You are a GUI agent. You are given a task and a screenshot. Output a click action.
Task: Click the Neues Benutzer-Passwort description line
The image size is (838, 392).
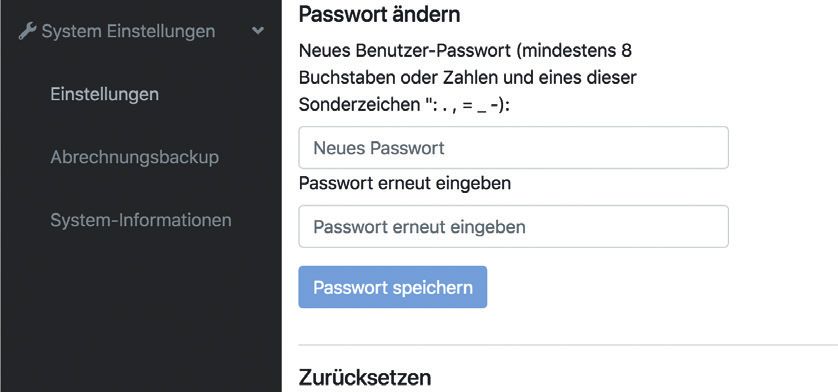pos(465,51)
